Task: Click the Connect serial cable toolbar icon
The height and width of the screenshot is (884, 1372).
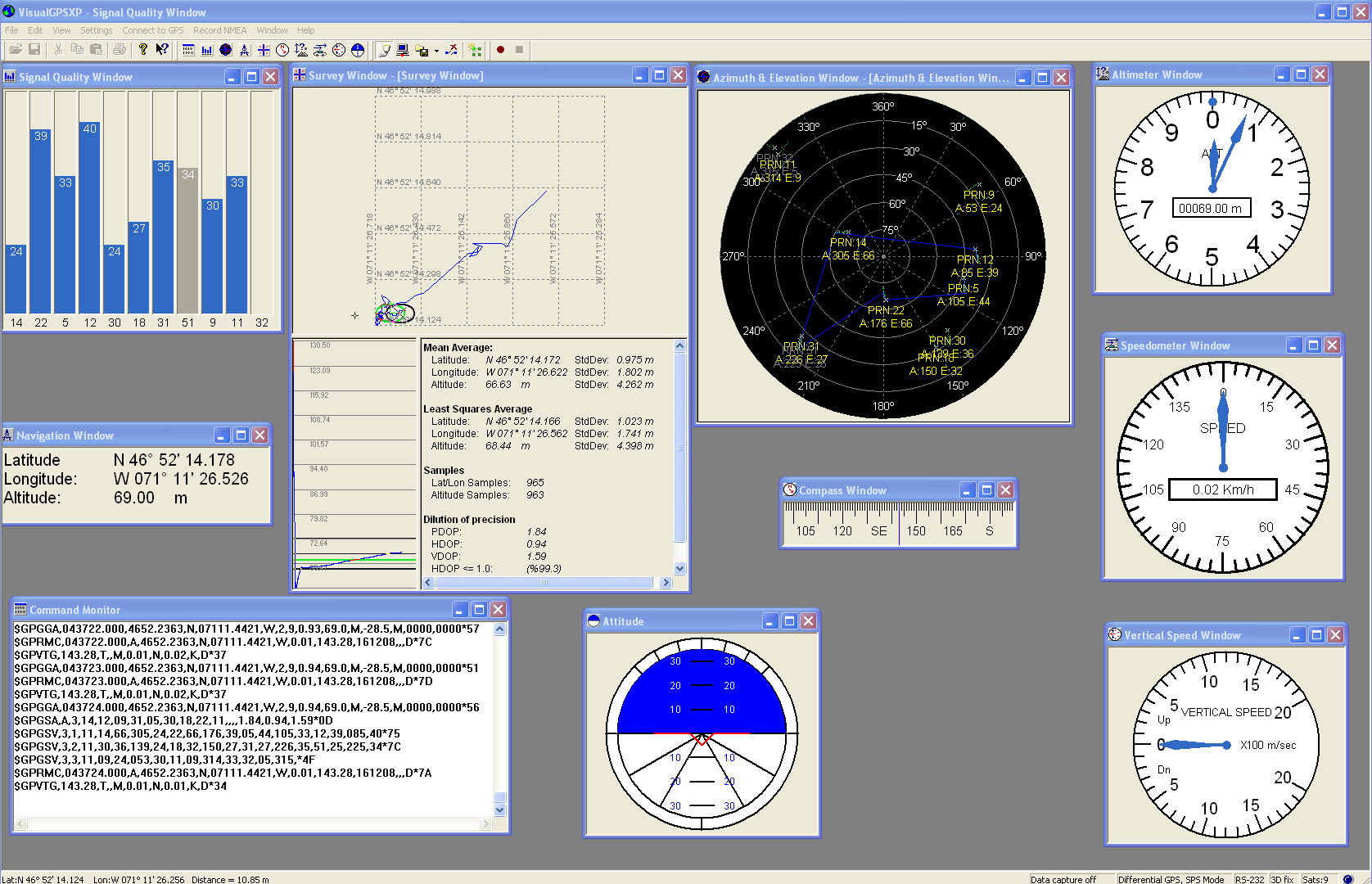Action: coord(385,50)
